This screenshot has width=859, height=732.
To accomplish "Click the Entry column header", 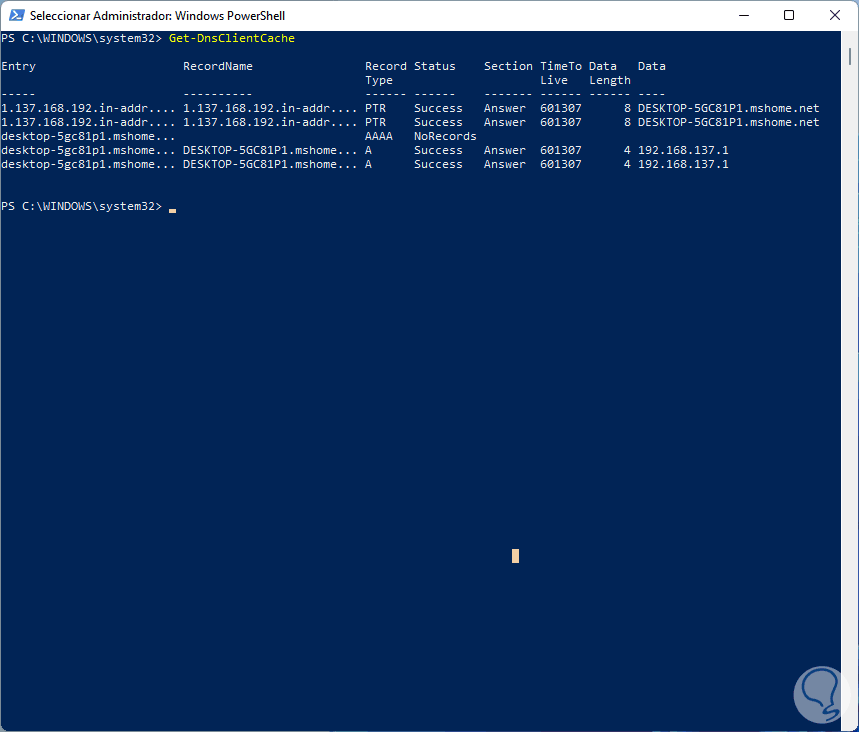I will [x=19, y=66].
